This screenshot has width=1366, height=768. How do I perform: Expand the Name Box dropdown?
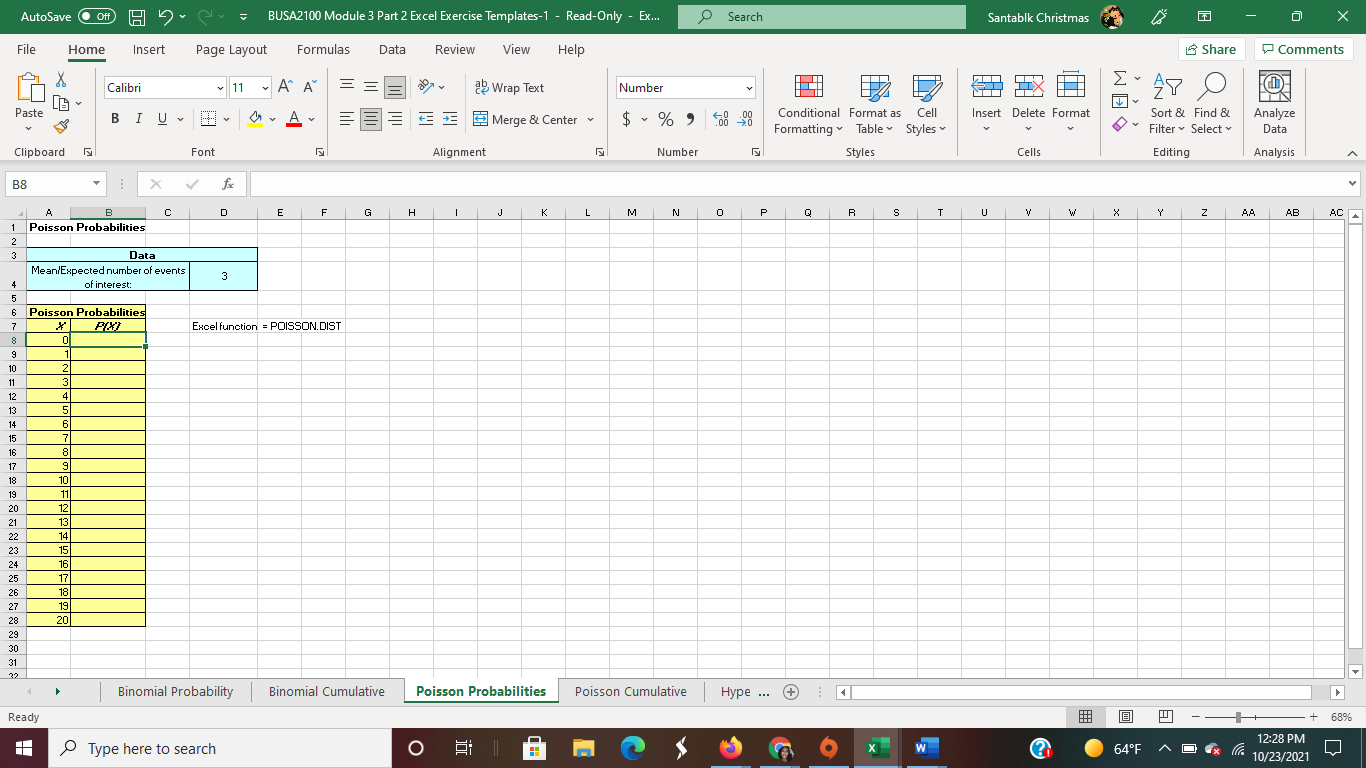(95, 185)
